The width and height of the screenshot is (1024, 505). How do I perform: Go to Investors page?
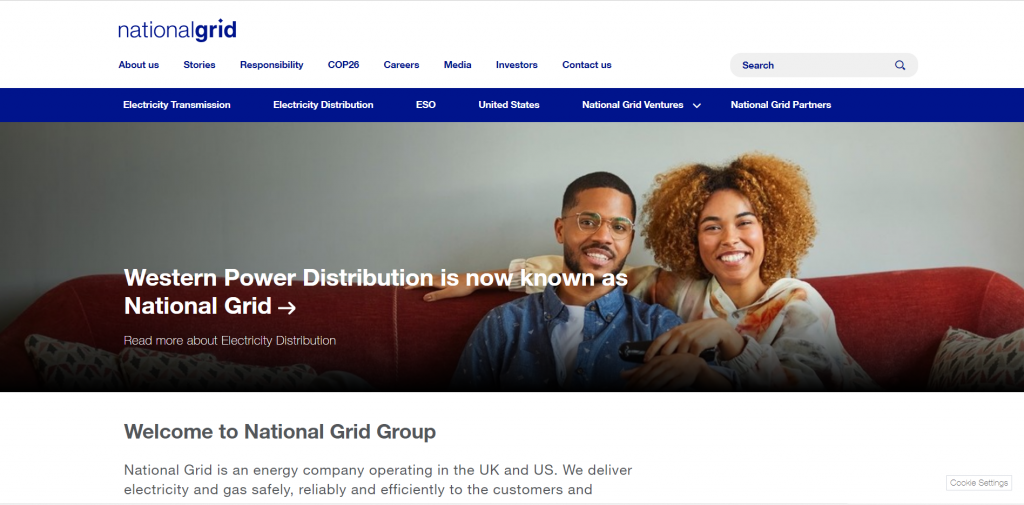pyautogui.click(x=517, y=65)
